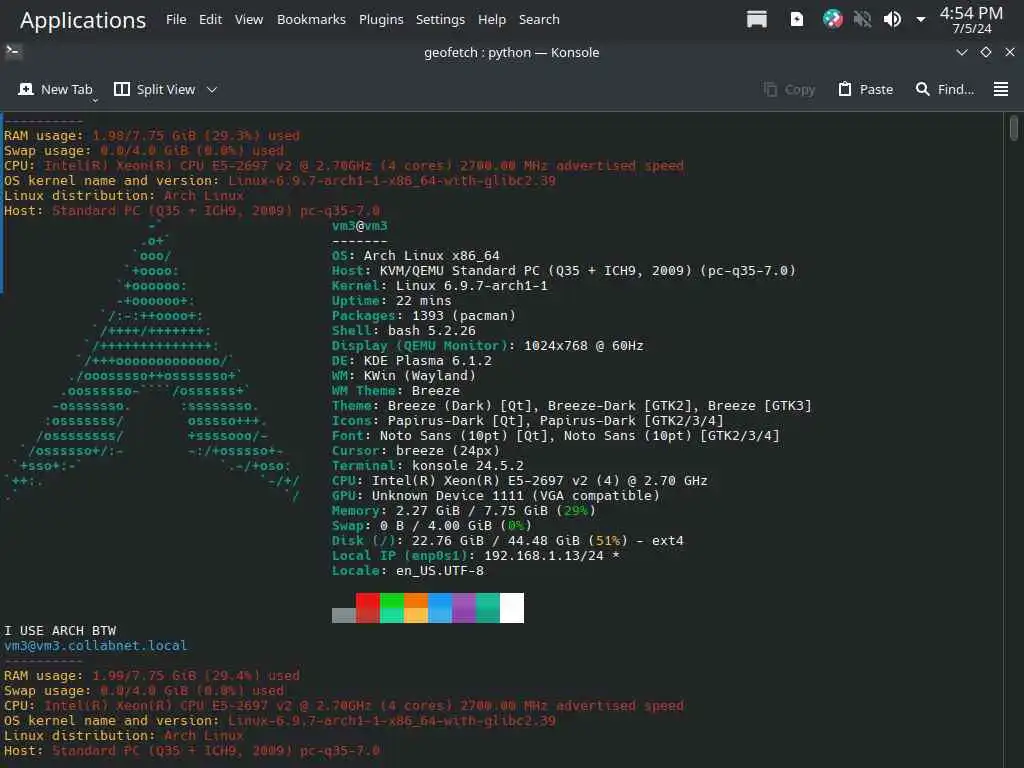Screen dimensions: 1024x768
Task: Open the Settings menu
Action: click(440, 20)
